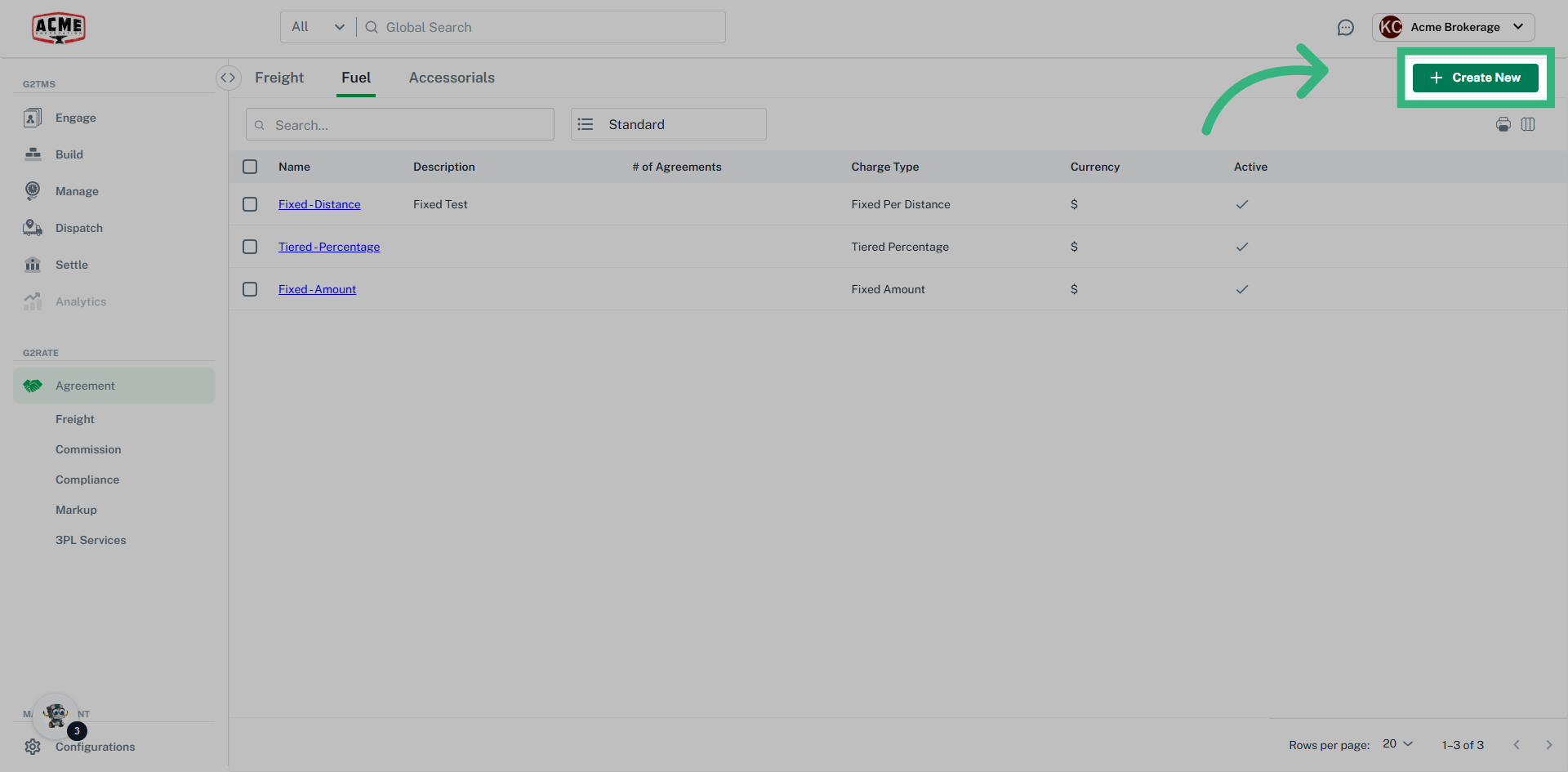Open the Dispatch truck icon
This screenshot has height=772, width=1568.
pos(33,228)
